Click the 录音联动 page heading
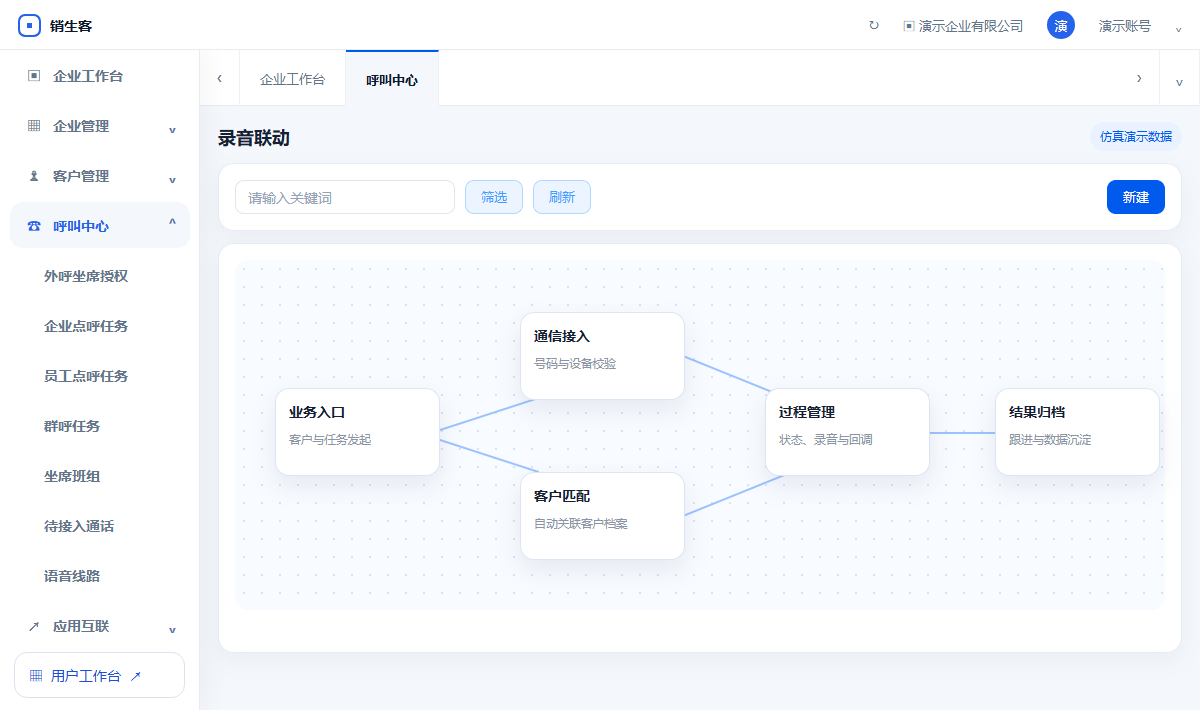This screenshot has height=710, width=1200. pos(254,138)
